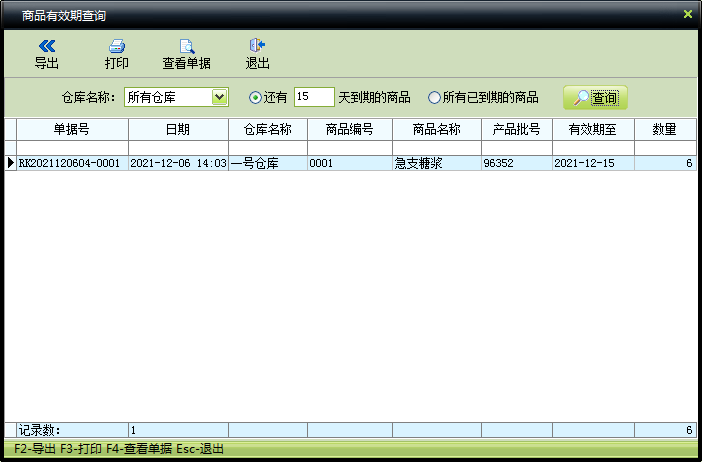This screenshot has height=462, width=702.
Task: Click the 查询 search button
Action: coord(595,98)
